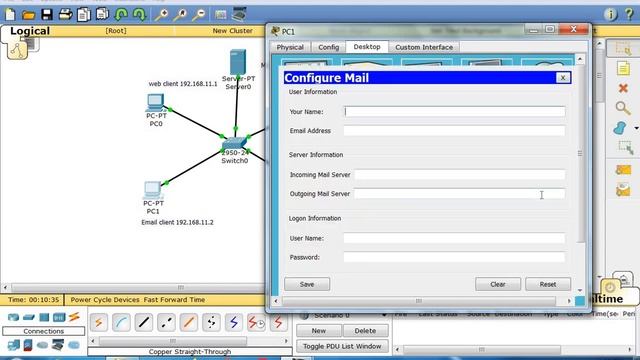Click Power Cycle Devices

105,300
